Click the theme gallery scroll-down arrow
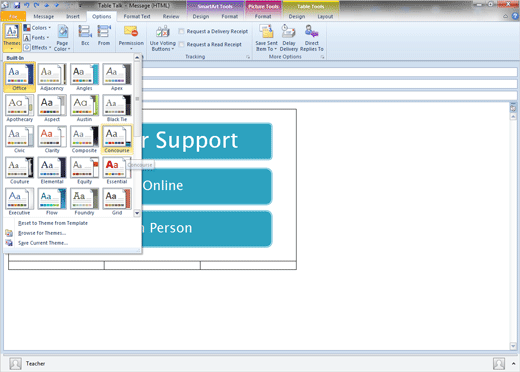 click(x=137, y=213)
